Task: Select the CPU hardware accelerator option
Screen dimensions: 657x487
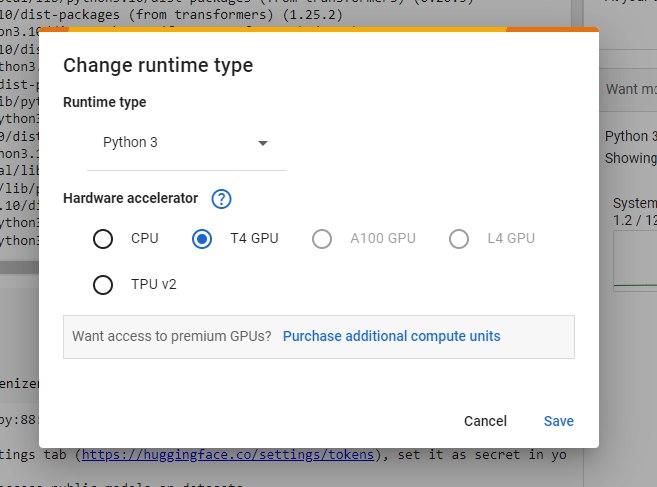Action: coord(103,239)
